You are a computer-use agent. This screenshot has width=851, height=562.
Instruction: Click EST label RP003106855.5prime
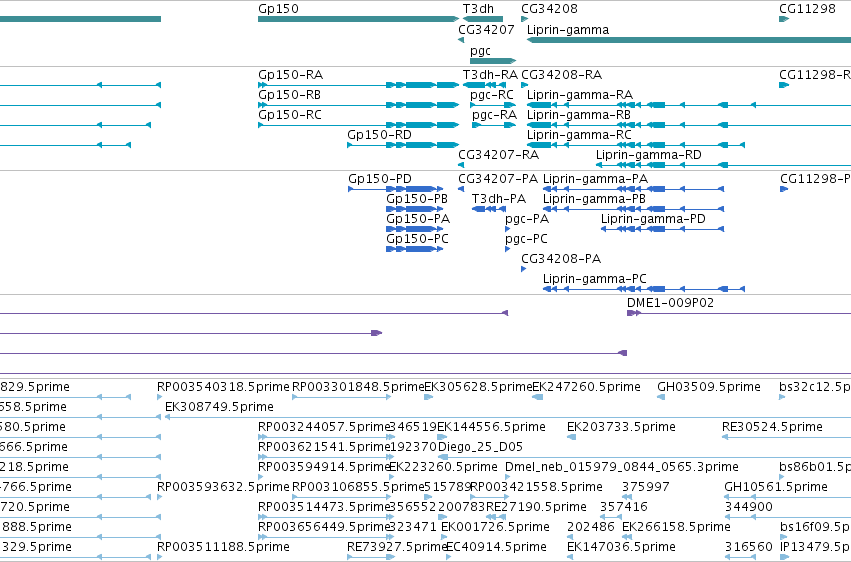click(x=358, y=488)
